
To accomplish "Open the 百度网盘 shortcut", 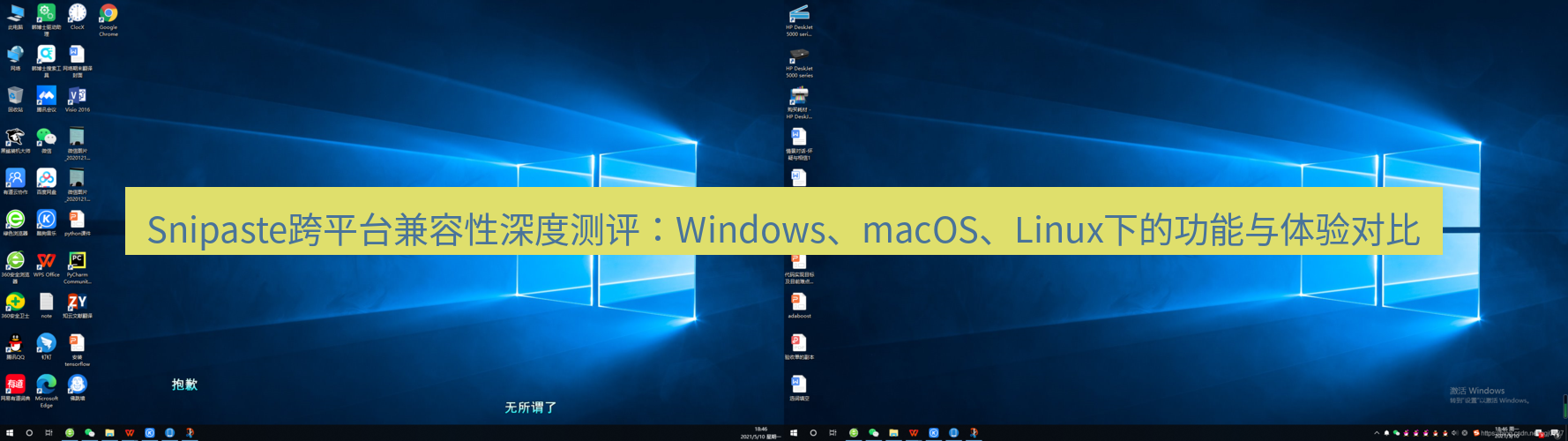I will click(46, 182).
